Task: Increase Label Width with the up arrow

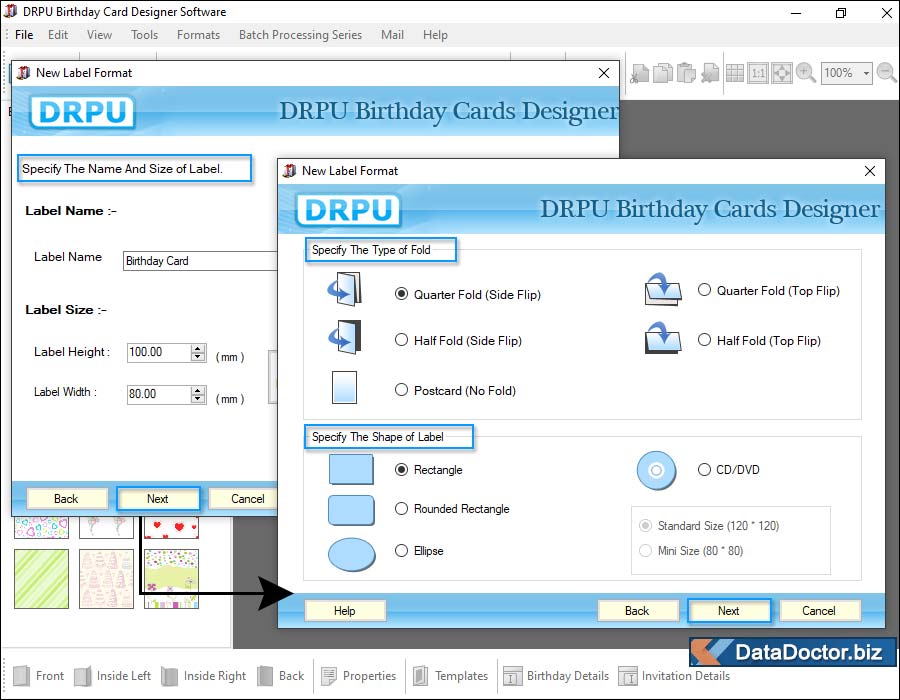Action: tap(198, 390)
